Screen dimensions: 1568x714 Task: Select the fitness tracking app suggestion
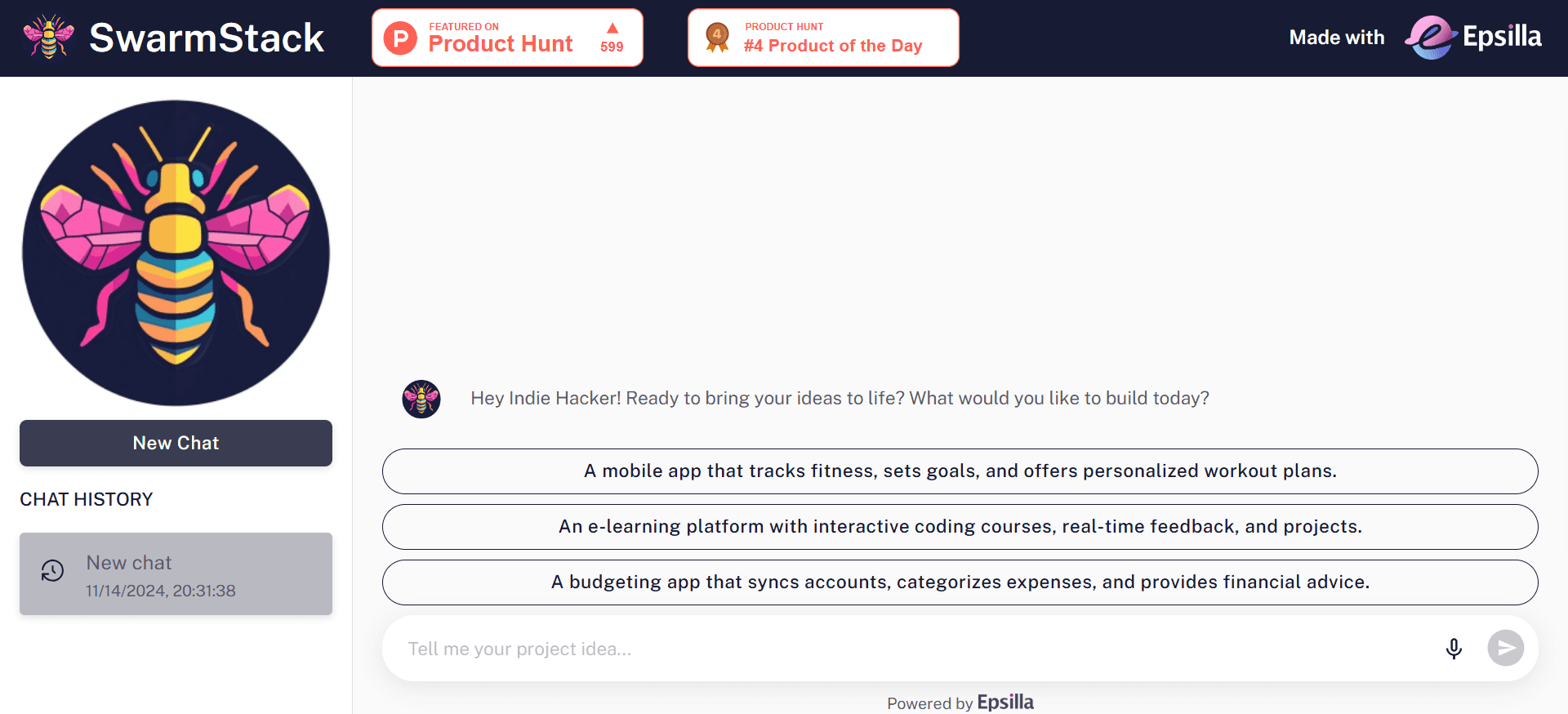(x=960, y=471)
